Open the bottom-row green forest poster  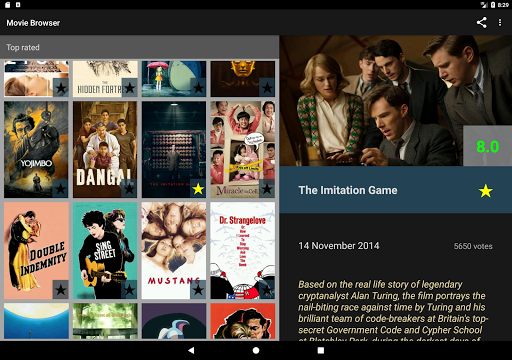[105, 321]
